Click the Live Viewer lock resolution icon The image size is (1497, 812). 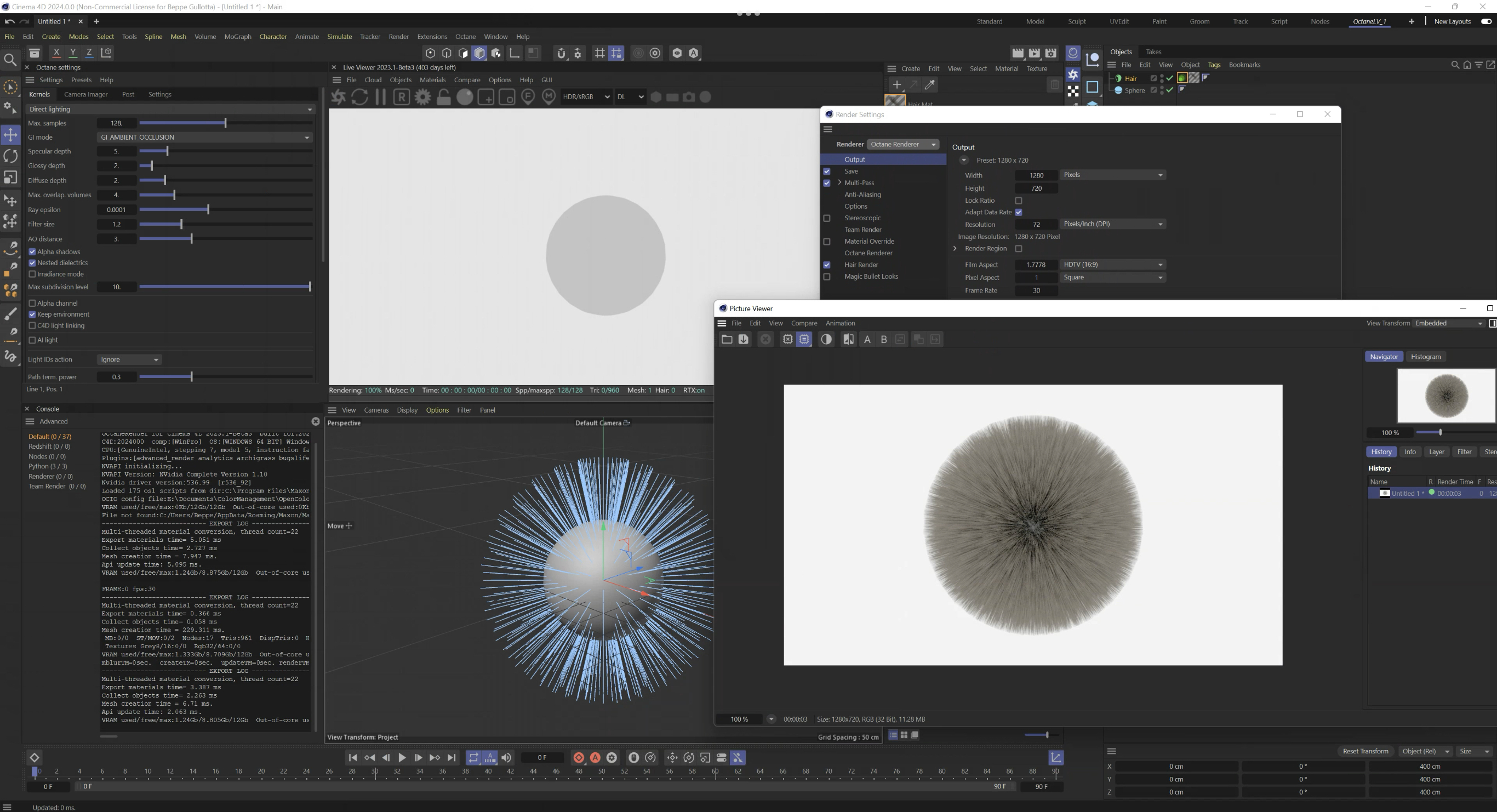[443, 97]
